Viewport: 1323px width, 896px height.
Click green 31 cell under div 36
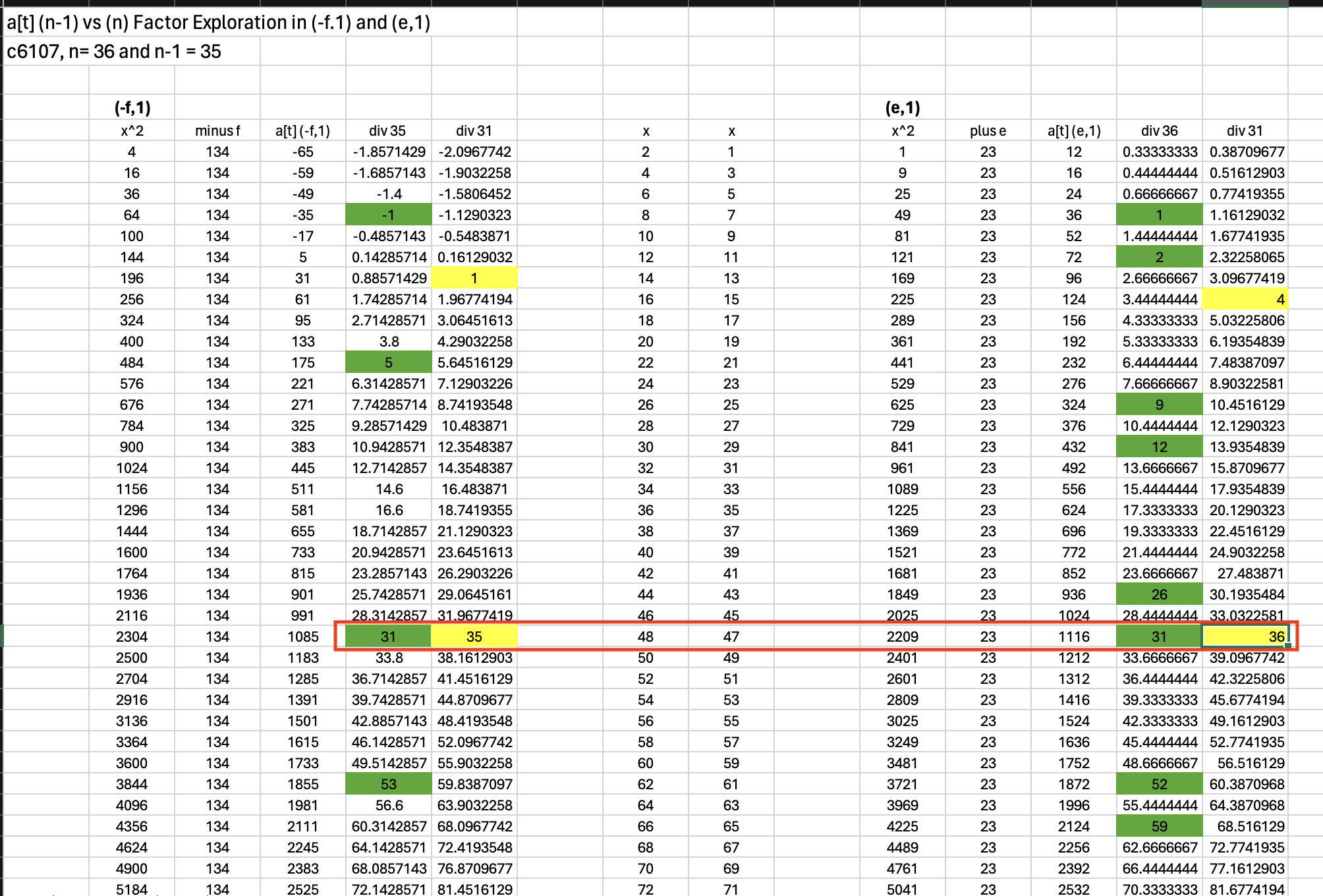point(1160,636)
